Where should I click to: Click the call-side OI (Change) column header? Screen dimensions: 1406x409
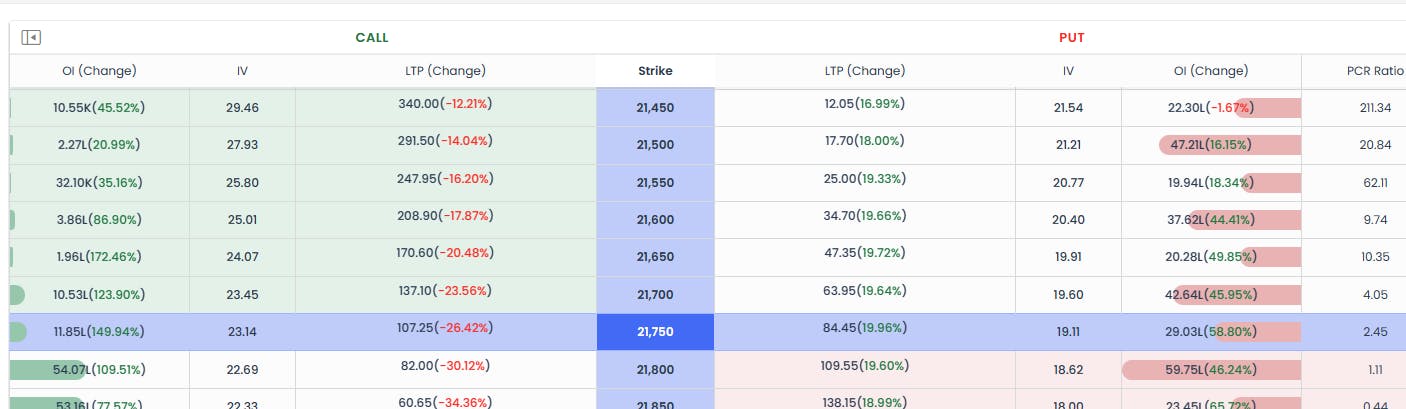point(99,71)
